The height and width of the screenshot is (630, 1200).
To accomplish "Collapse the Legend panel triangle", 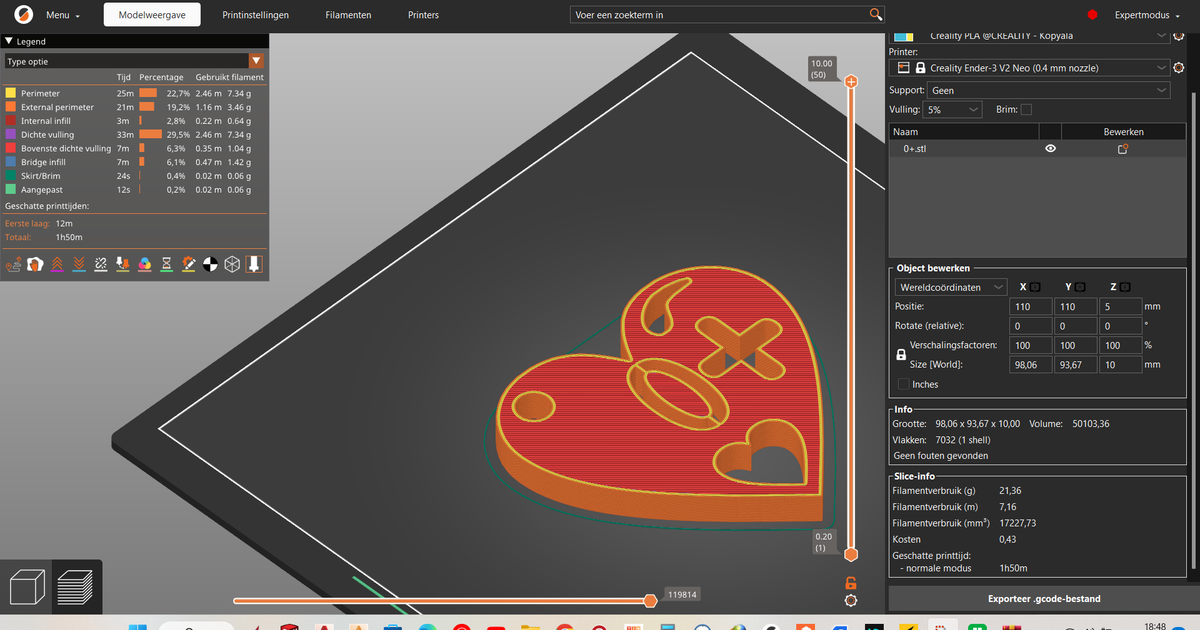I will (9, 42).
